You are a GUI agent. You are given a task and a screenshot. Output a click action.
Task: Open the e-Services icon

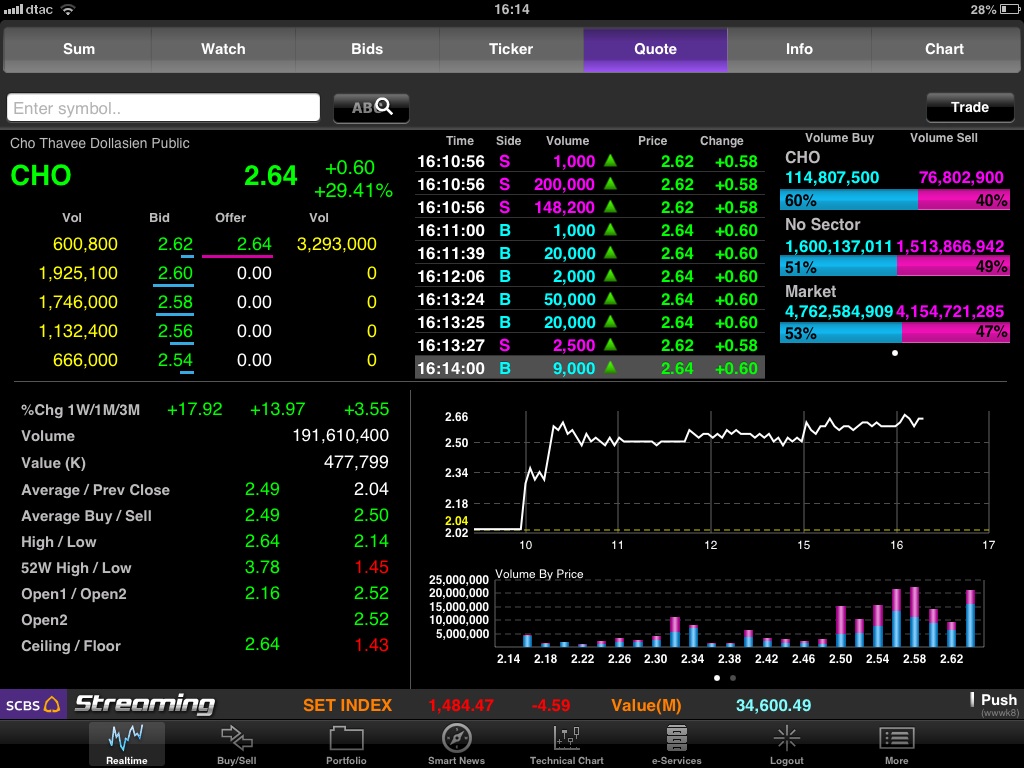point(677,743)
